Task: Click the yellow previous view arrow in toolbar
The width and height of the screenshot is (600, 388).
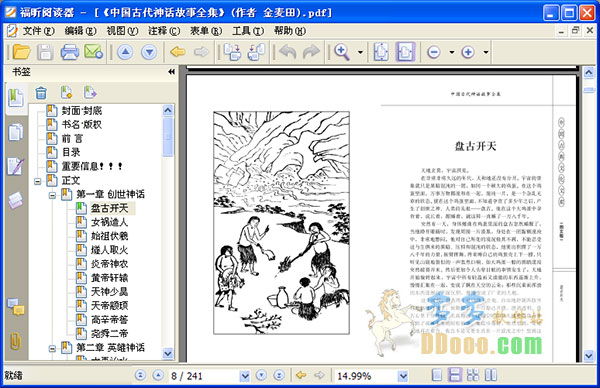Action: (178, 52)
